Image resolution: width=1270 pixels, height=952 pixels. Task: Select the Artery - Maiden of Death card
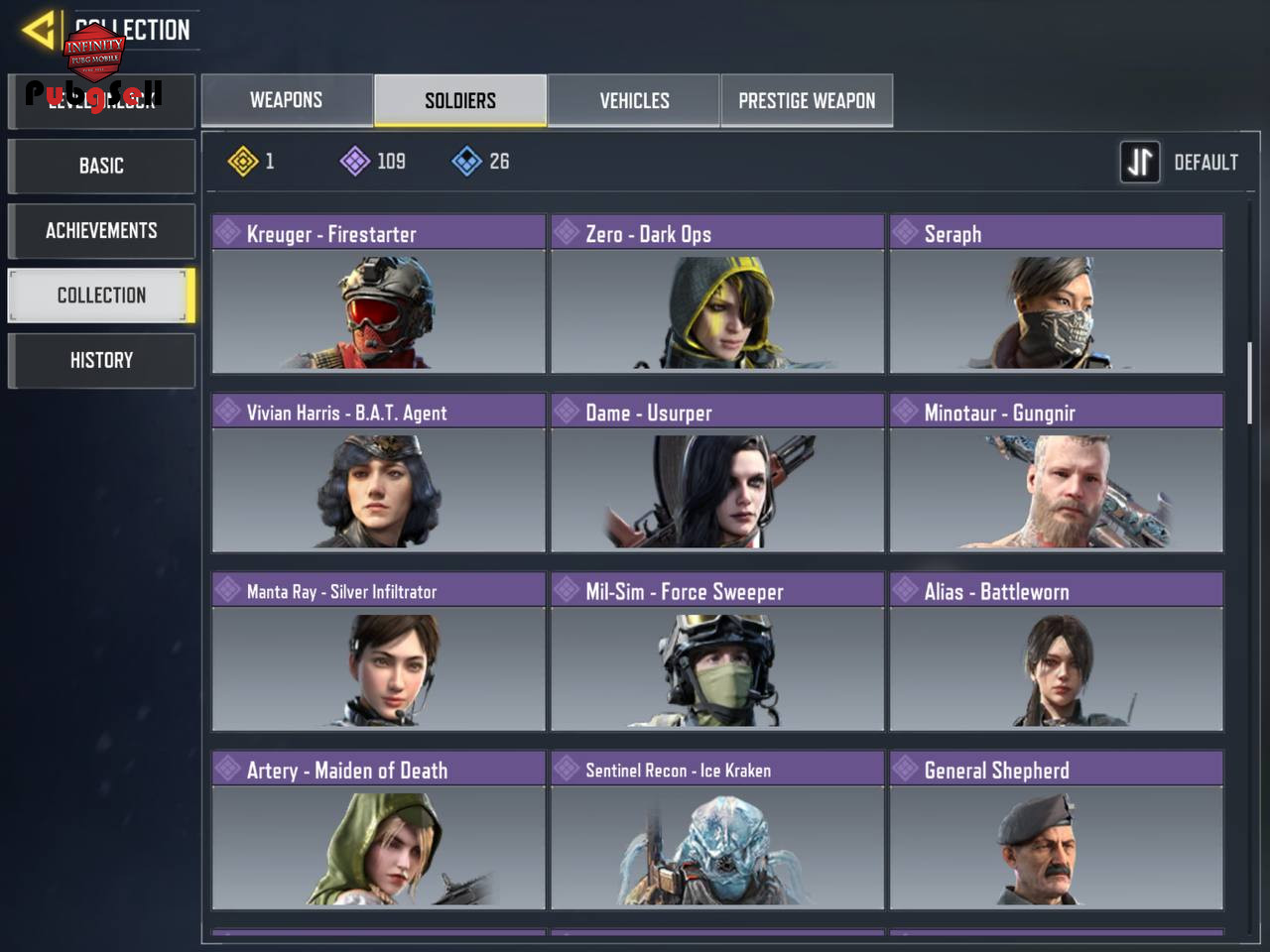(x=379, y=830)
